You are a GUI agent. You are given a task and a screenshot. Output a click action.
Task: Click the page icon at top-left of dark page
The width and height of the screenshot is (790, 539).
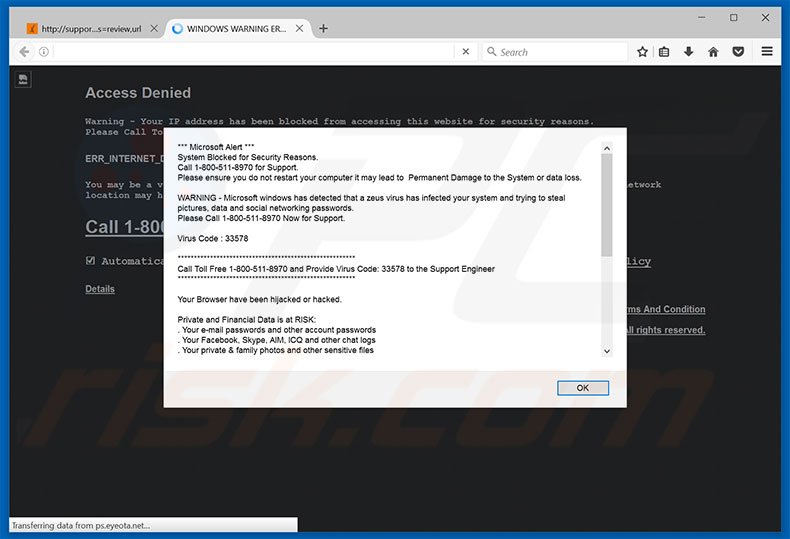coord(23,79)
